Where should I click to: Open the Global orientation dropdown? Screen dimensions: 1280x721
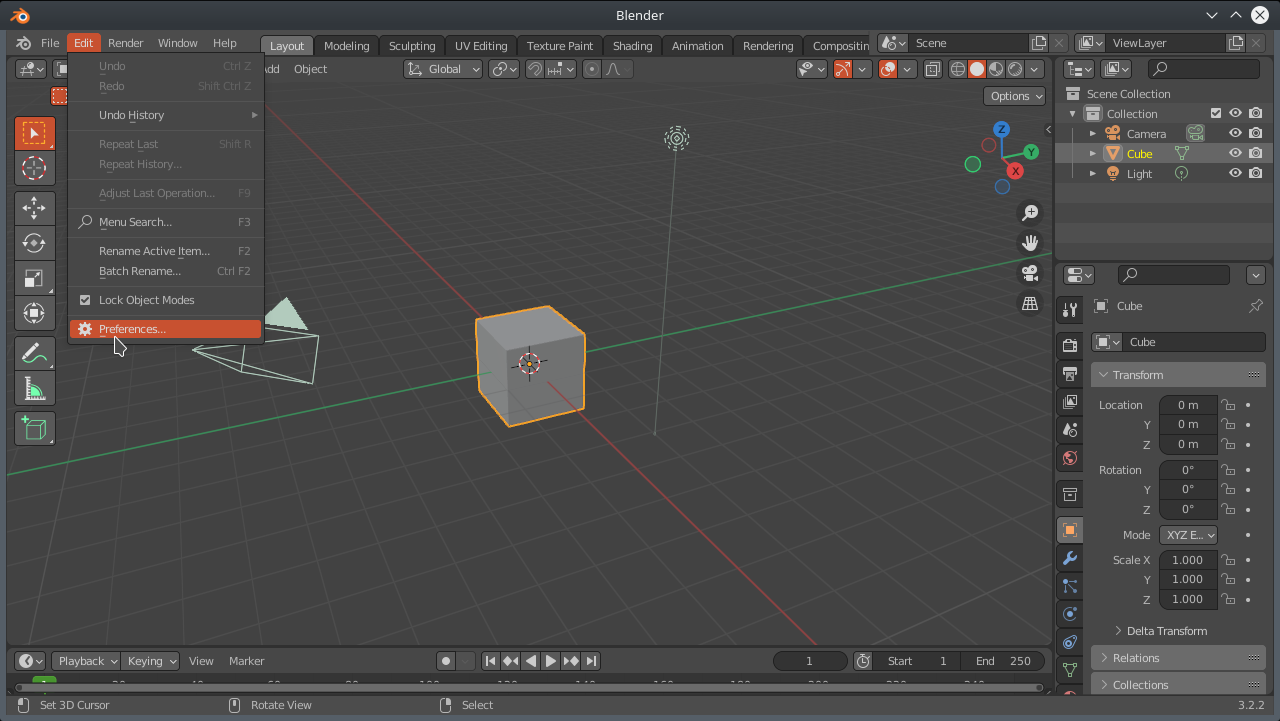point(444,69)
